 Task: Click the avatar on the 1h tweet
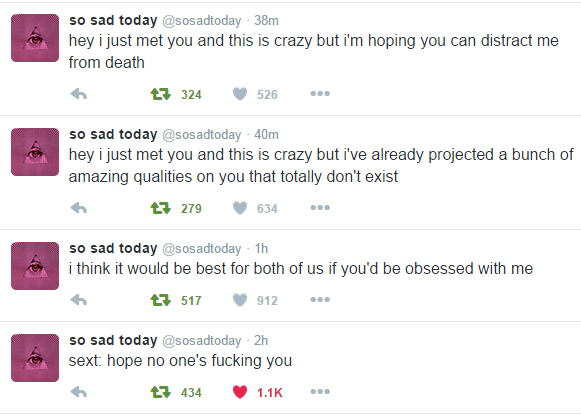pos(35,266)
